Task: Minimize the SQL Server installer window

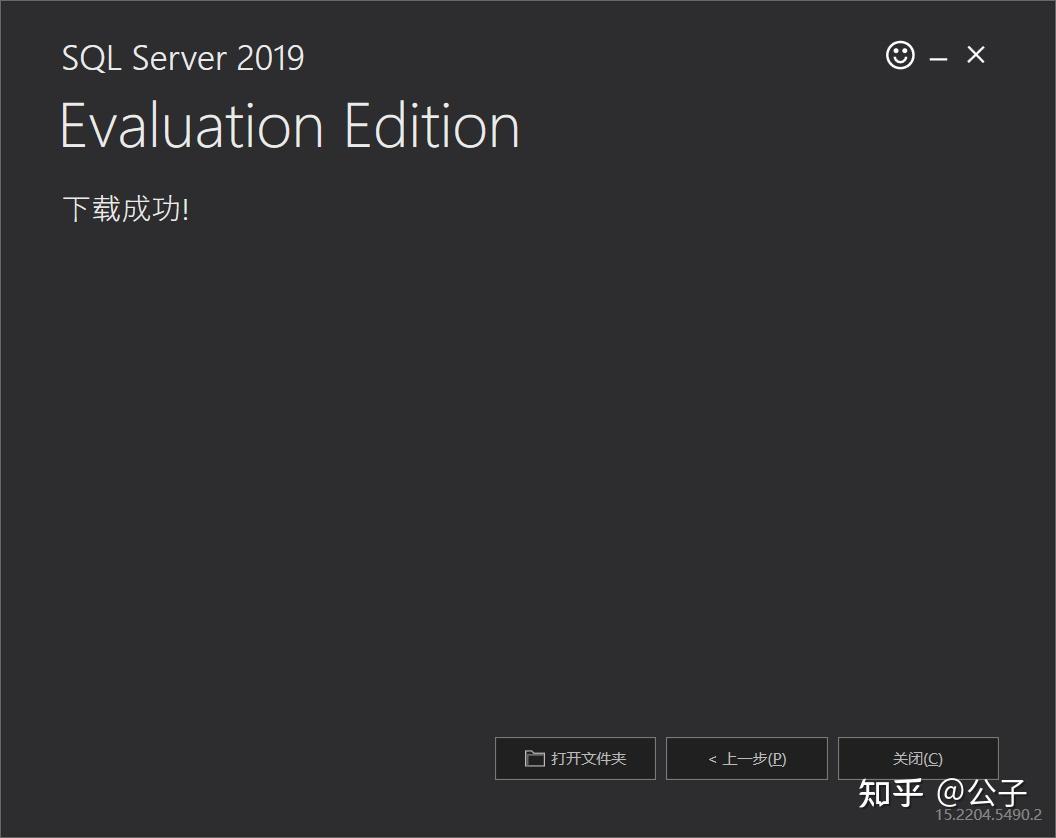Action: click(938, 58)
